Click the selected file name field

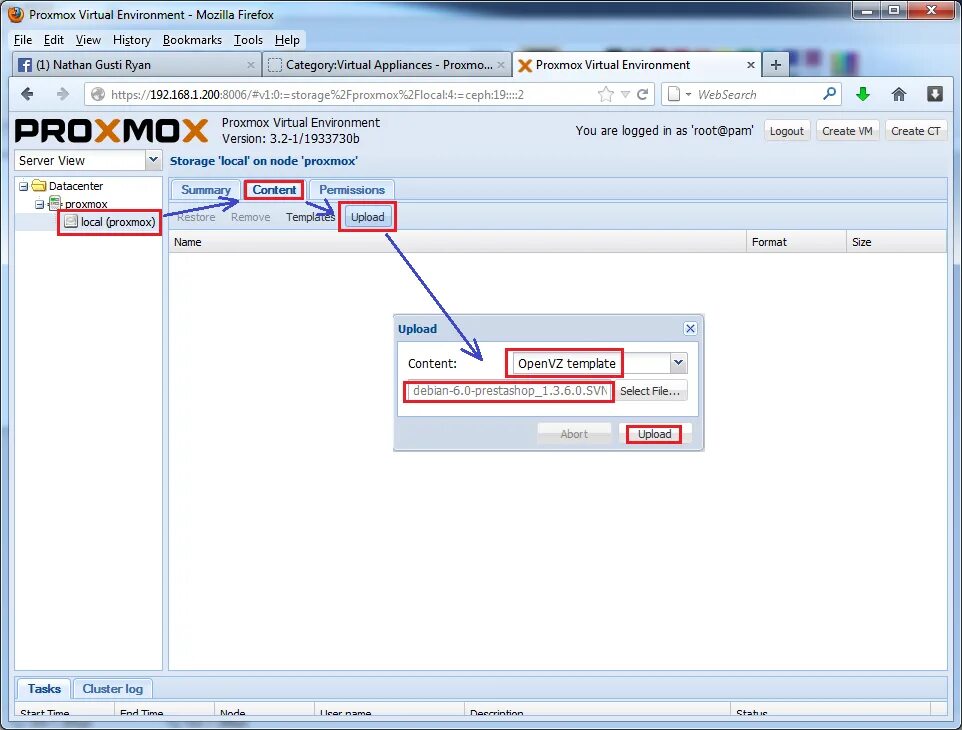509,391
